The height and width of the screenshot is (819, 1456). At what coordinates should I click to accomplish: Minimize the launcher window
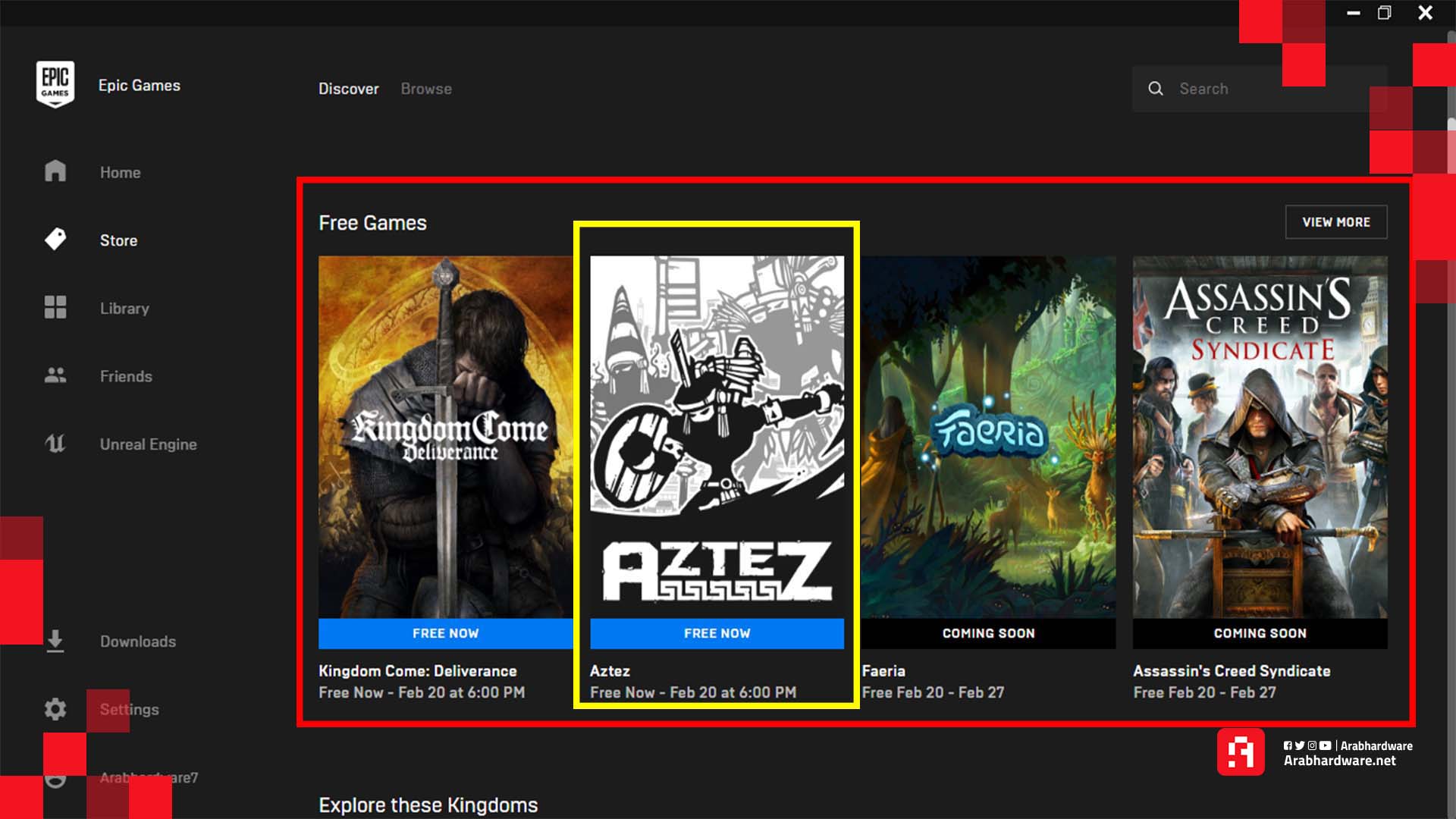pyautogui.click(x=1354, y=13)
